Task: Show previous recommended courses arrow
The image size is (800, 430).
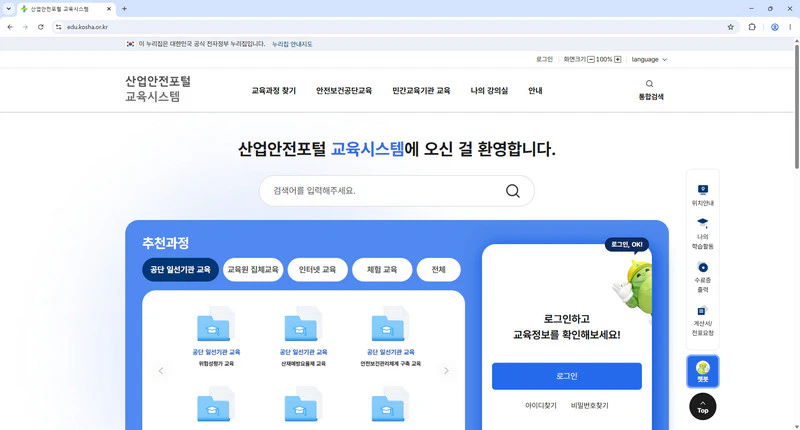Action: coord(161,371)
